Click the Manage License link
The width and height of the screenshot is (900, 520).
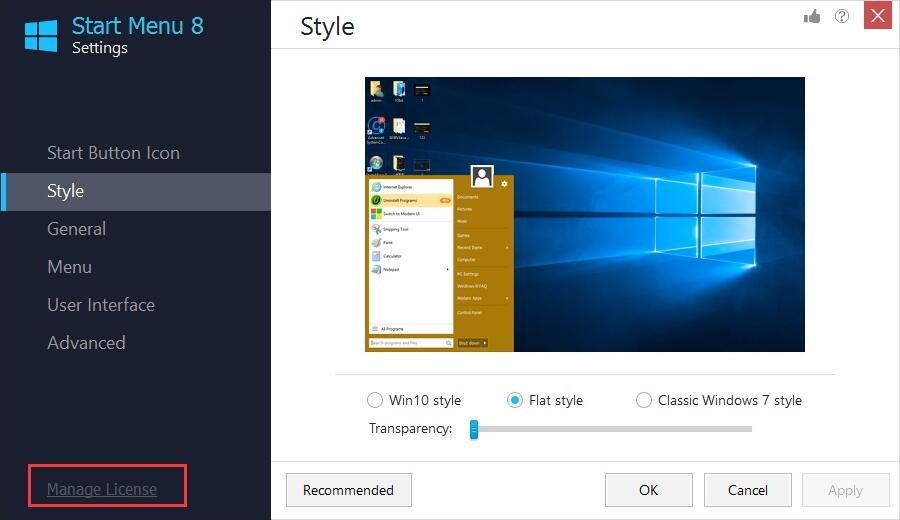[102, 489]
